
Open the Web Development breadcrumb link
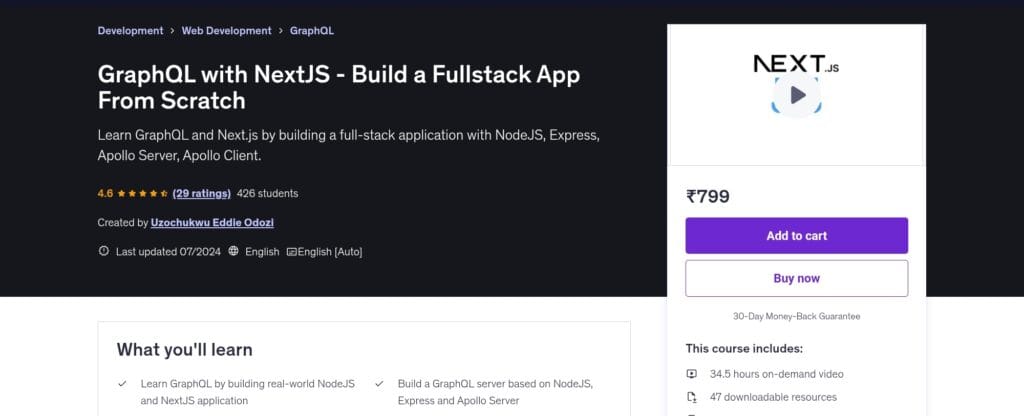click(x=226, y=31)
